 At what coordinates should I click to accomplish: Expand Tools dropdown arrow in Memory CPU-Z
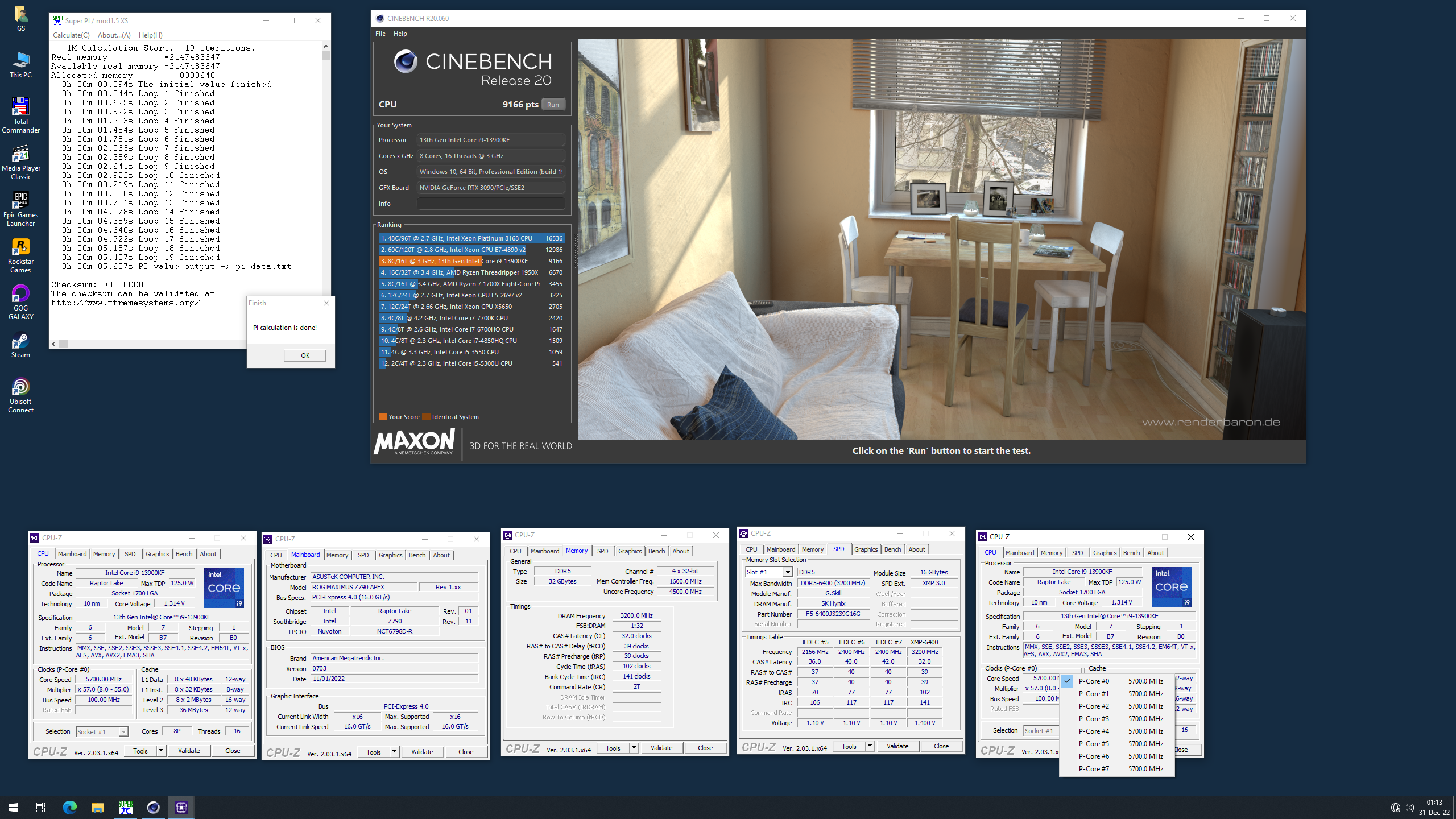(x=634, y=748)
